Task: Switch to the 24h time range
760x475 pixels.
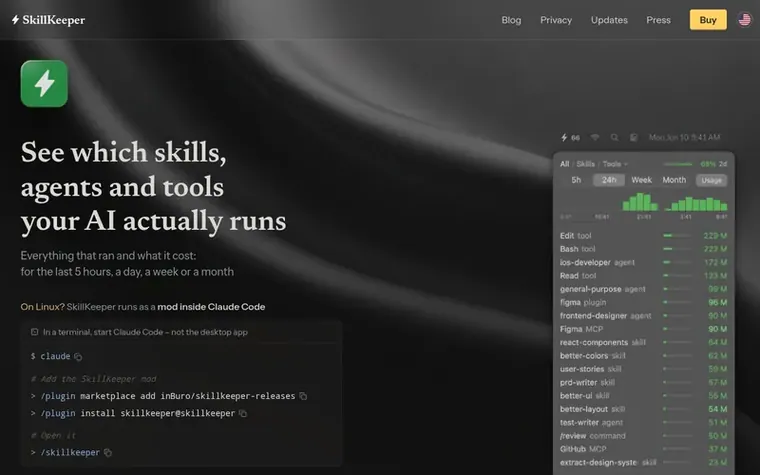Action: [x=609, y=180]
